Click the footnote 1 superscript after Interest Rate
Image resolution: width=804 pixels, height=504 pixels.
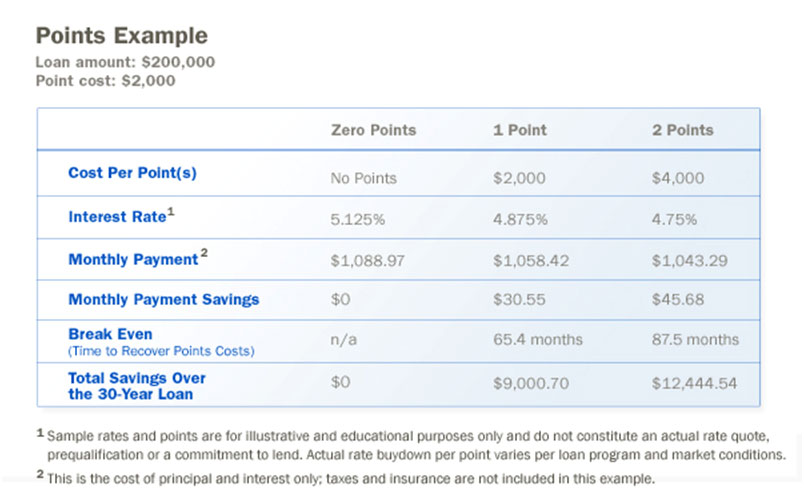[x=171, y=211]
